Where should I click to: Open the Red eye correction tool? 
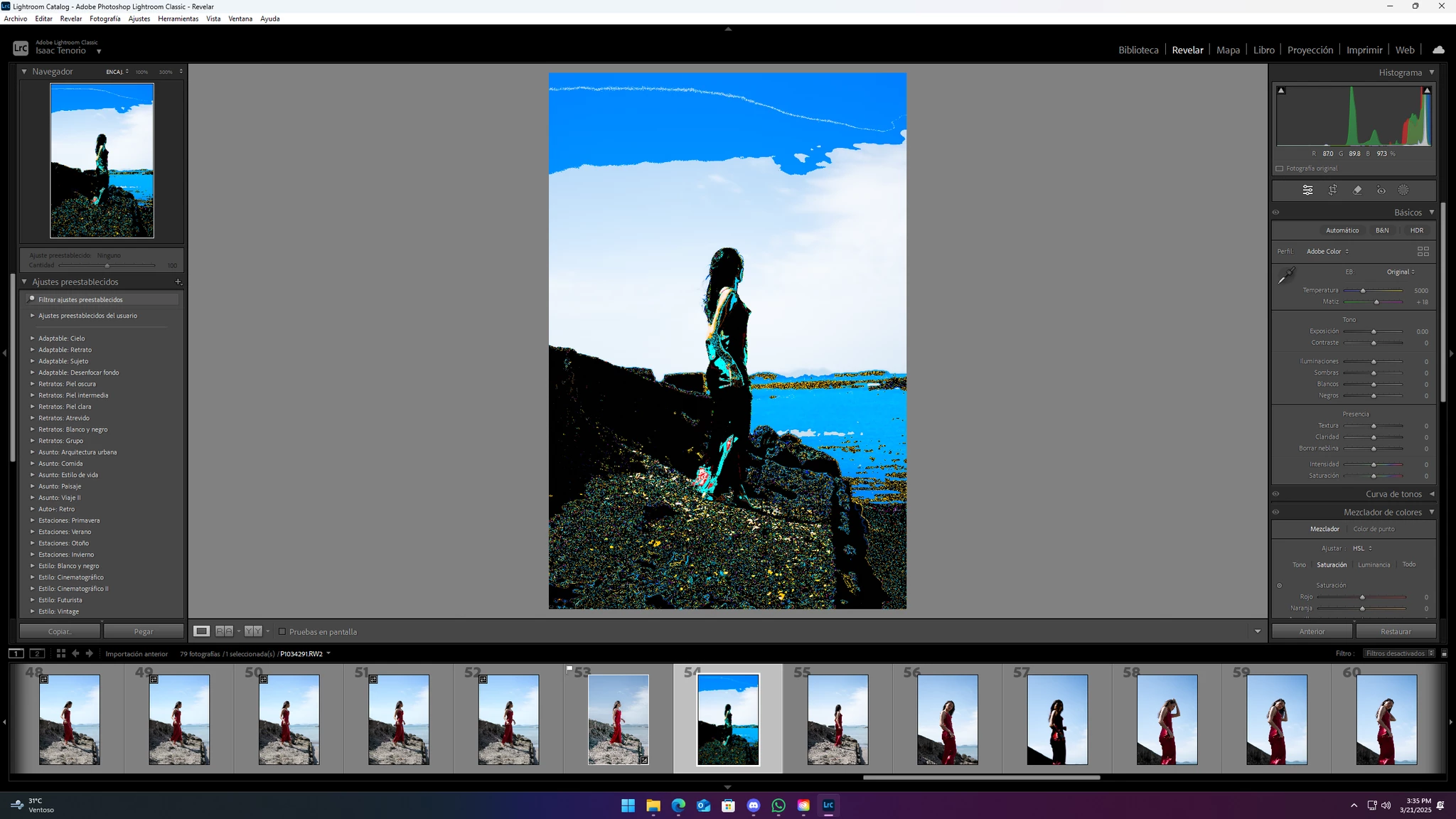[1381, 190]
